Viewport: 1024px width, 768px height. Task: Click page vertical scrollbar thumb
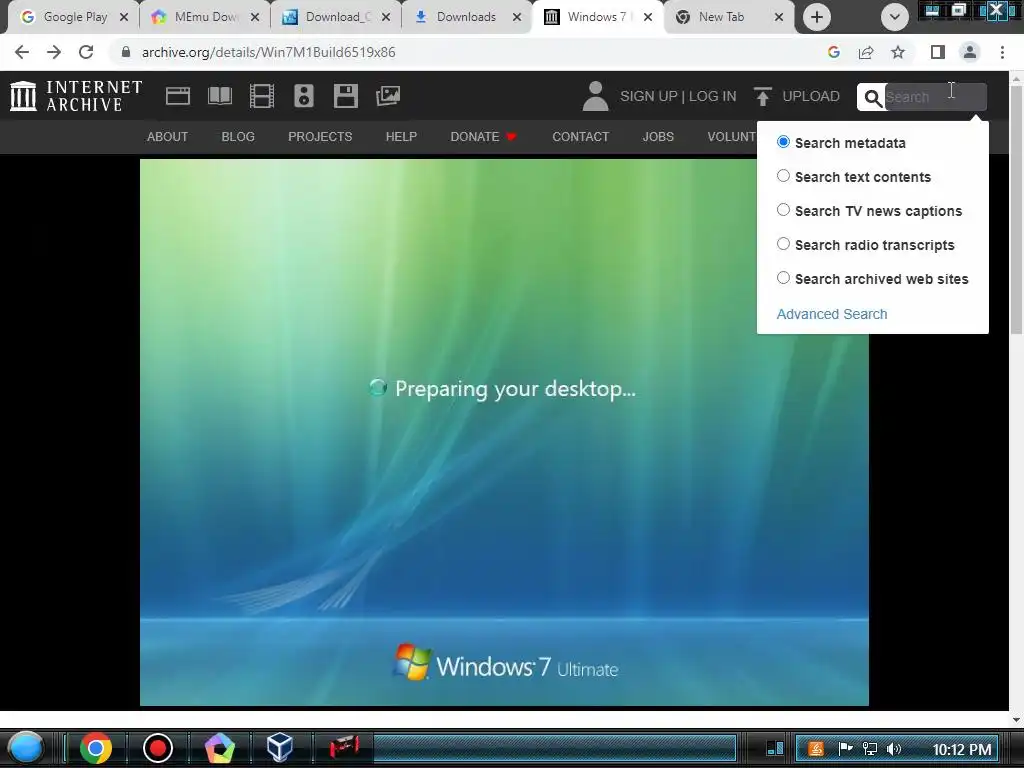1016,210
